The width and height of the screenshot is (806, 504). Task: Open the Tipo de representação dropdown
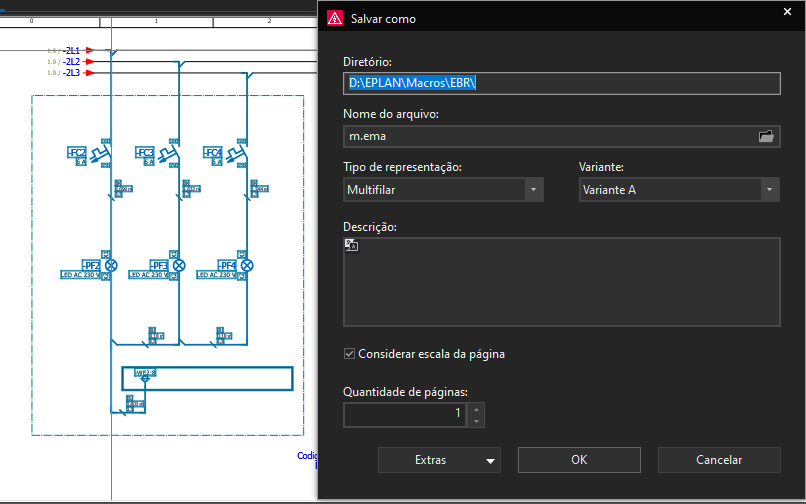tap(534, 190)
